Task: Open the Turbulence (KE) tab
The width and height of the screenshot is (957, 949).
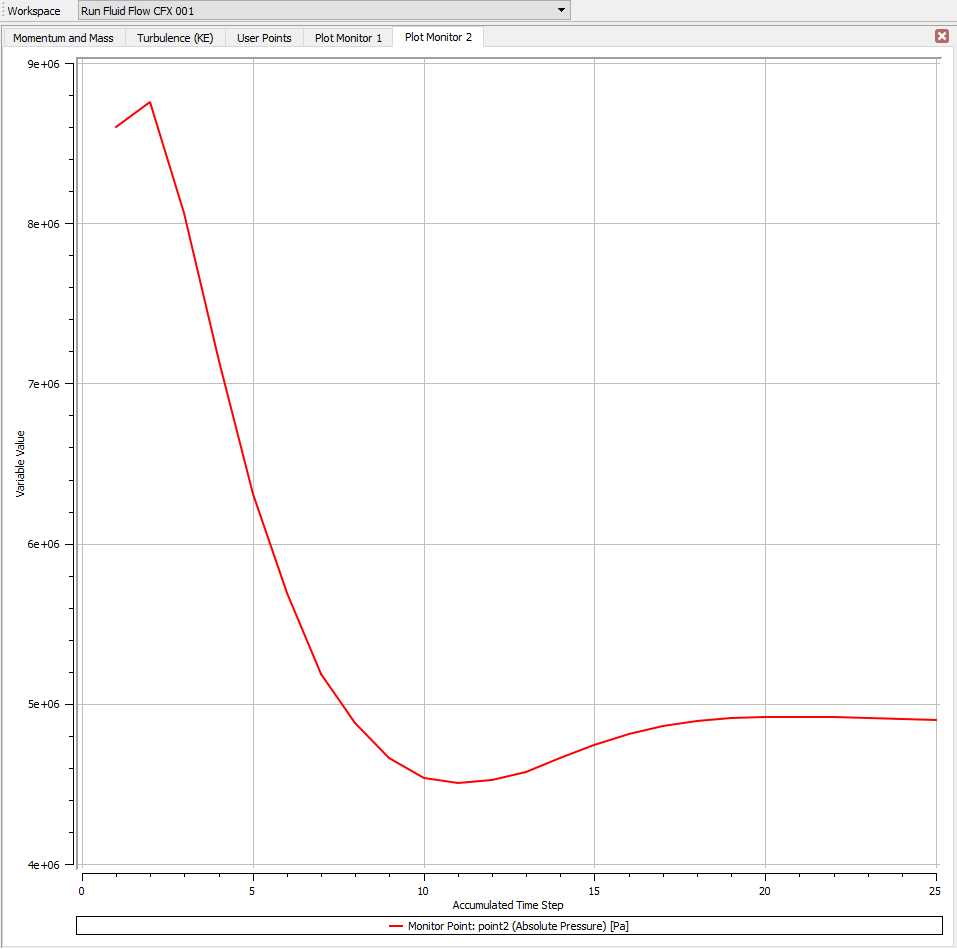Action: pos(175,38)
